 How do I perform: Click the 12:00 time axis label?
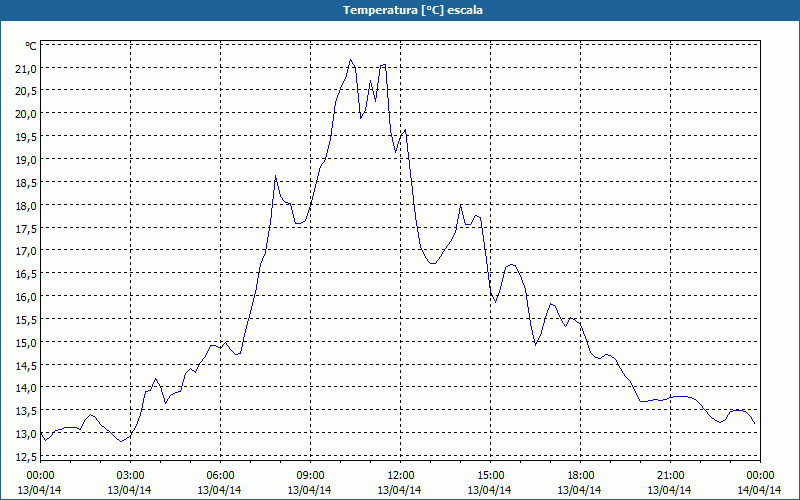point(401,476)
